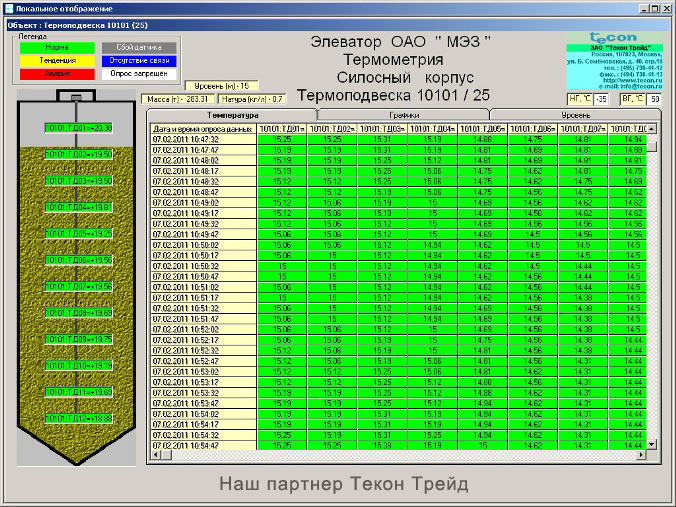Select sensor label 10101:ТД04 on the silo
676x507 pixels.
(x=78, y=207)
